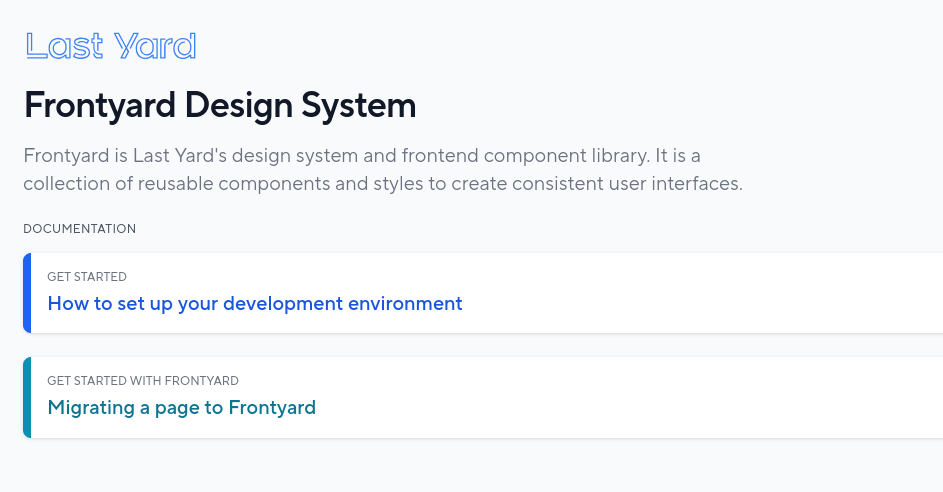Click the DOCUMENTATION section label
The width and height of the screenshot is (943, 492).
tap(80, 229)
